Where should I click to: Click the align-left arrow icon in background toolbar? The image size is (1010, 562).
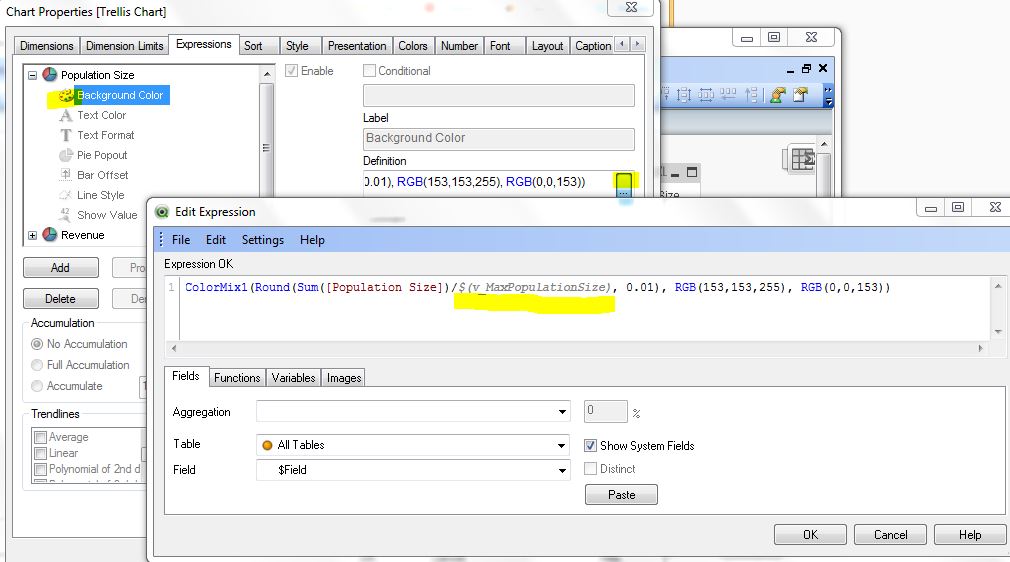[x=728, y=95]
